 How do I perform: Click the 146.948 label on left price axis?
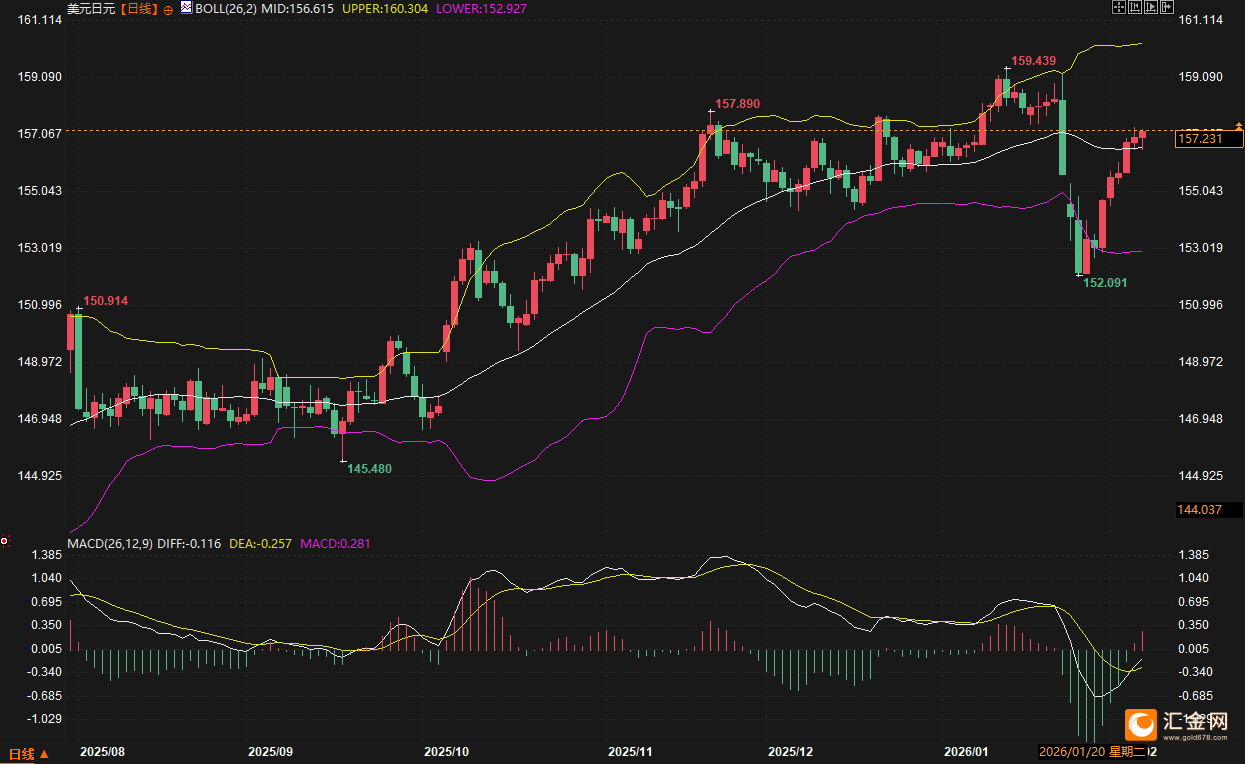click(41, 419)
